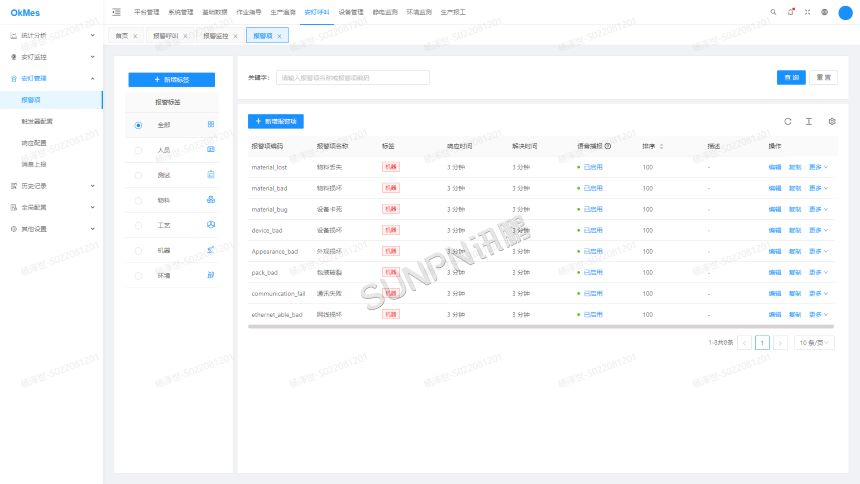Change table density with the row-height icon

809,121
